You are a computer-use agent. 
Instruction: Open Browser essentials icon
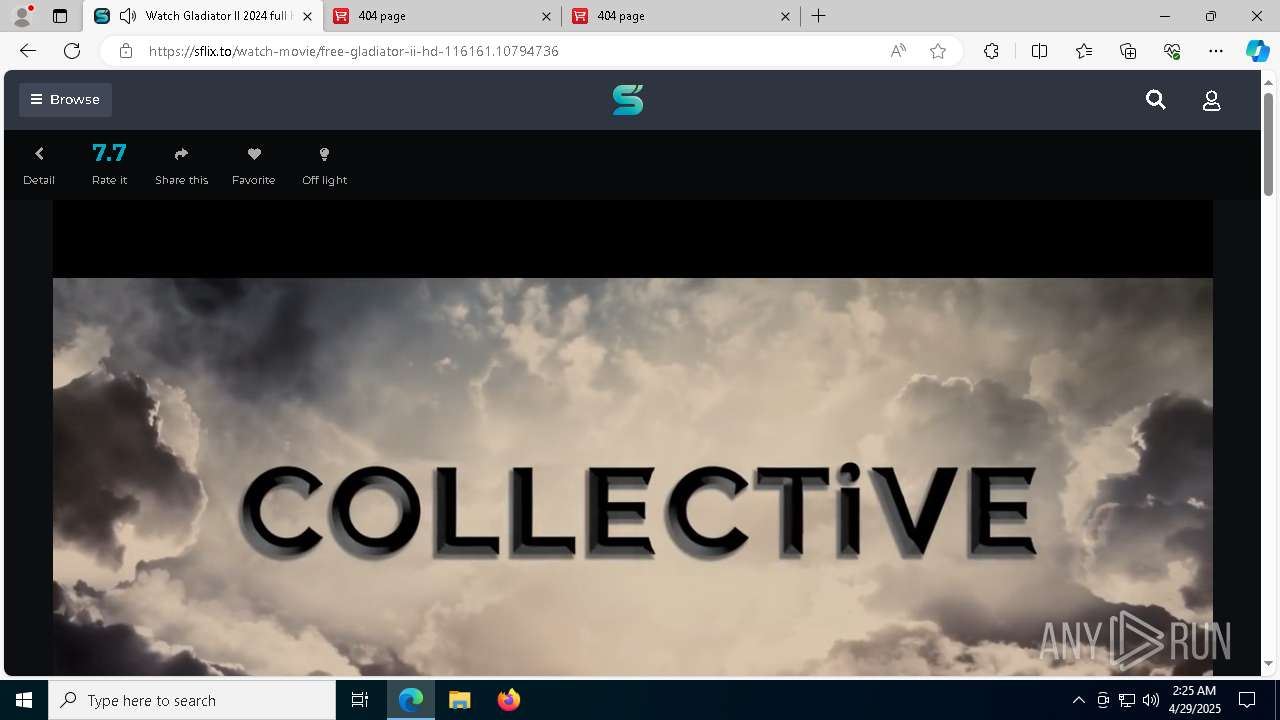pos(1172,51)
